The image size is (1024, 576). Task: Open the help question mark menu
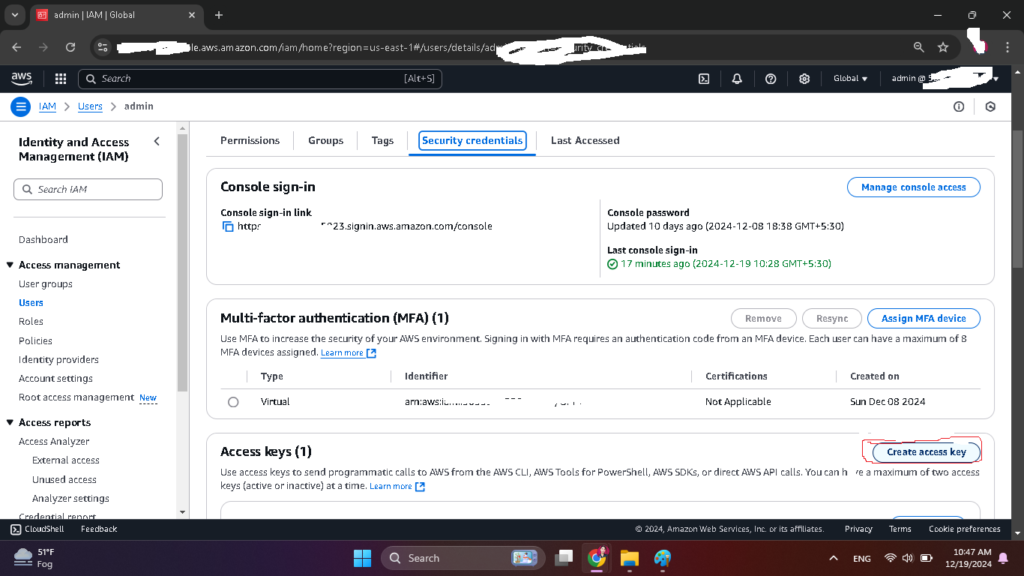point(771,78)
